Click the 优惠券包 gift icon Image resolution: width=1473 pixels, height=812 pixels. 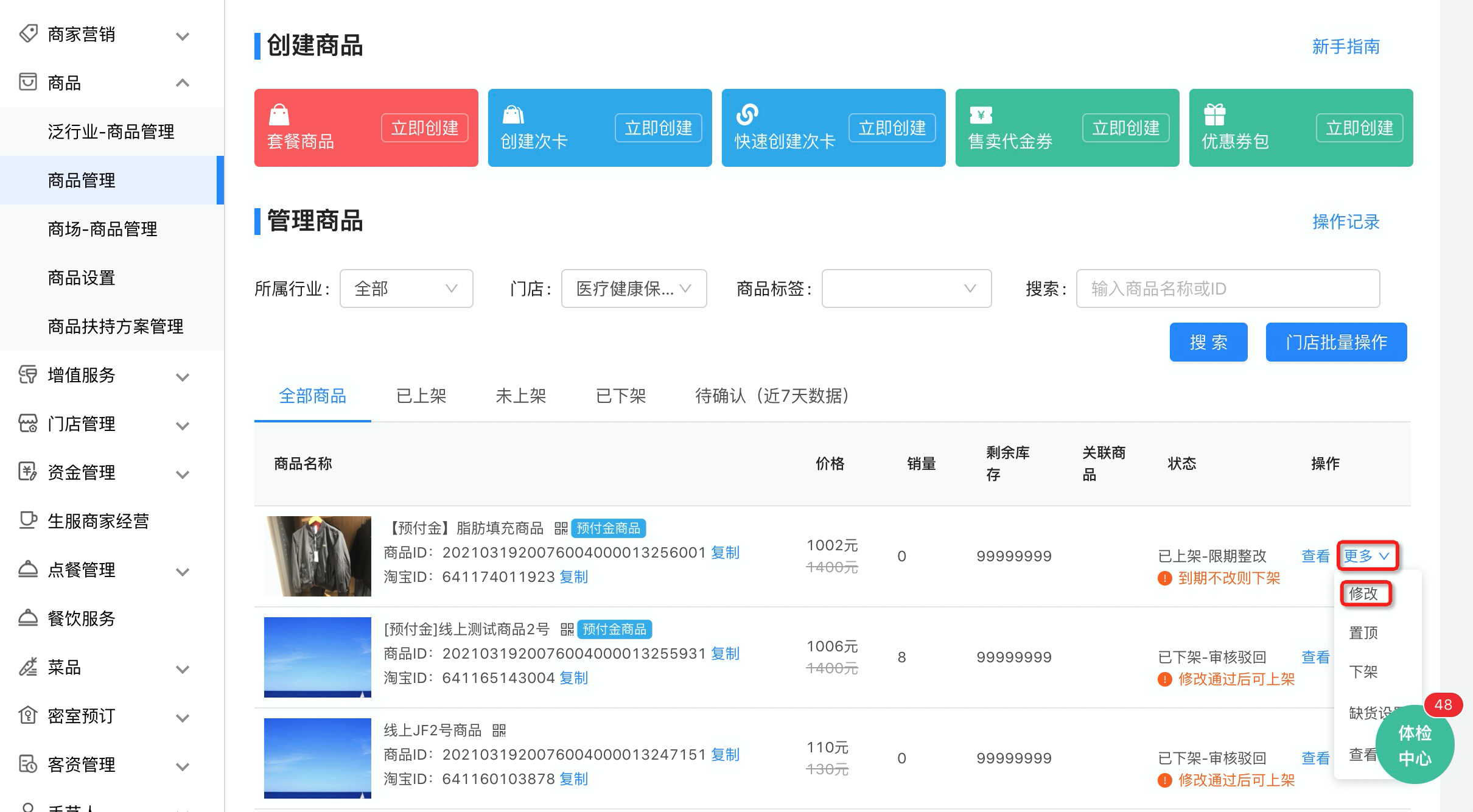pyautogui.click(x=1214, y=114)
